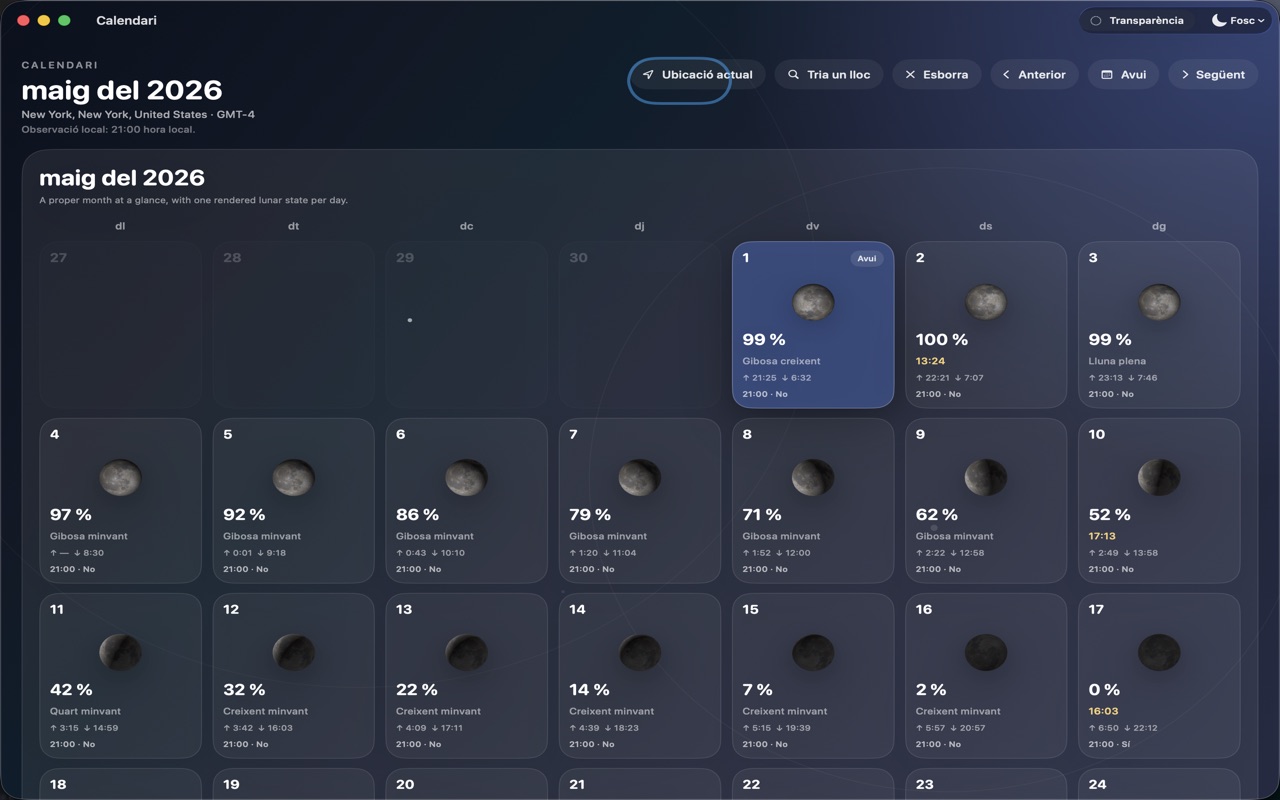Viewport: 1280px width, 800px height.
Task: Click the half moon image on day 10
Action: [x=1159, y=478]
